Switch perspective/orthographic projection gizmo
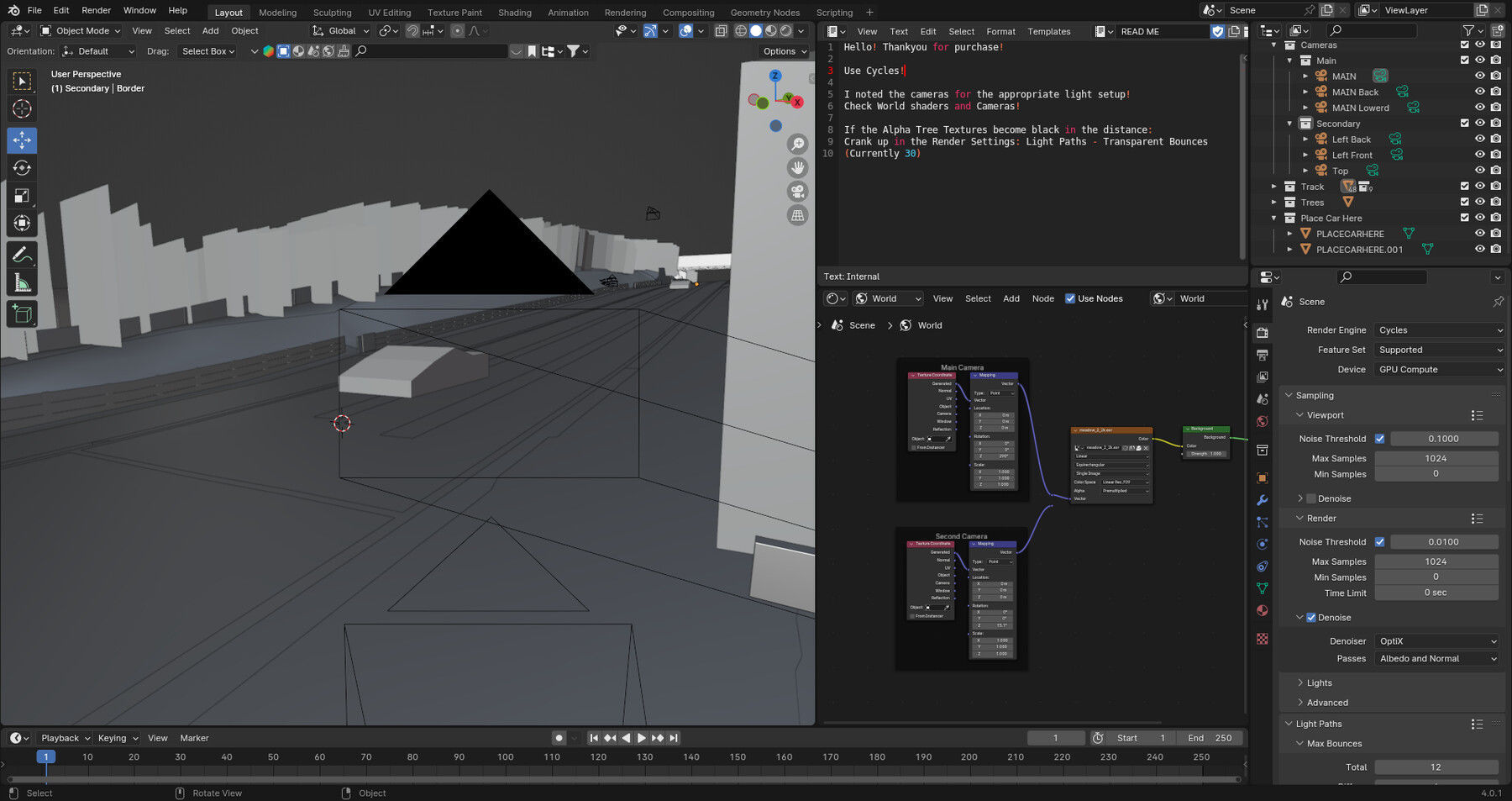Viewport: 1512px width, 801px height. coord(797,215)
